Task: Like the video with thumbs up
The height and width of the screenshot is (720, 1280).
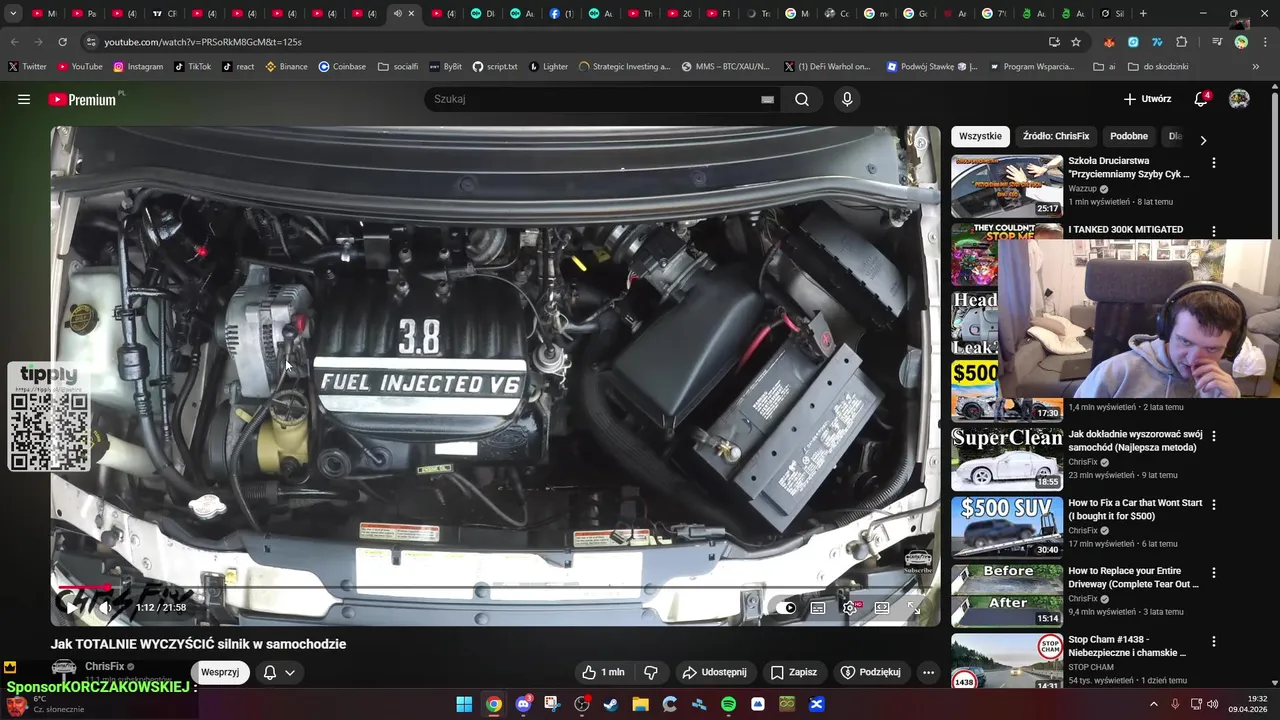Action: (603, 672)
